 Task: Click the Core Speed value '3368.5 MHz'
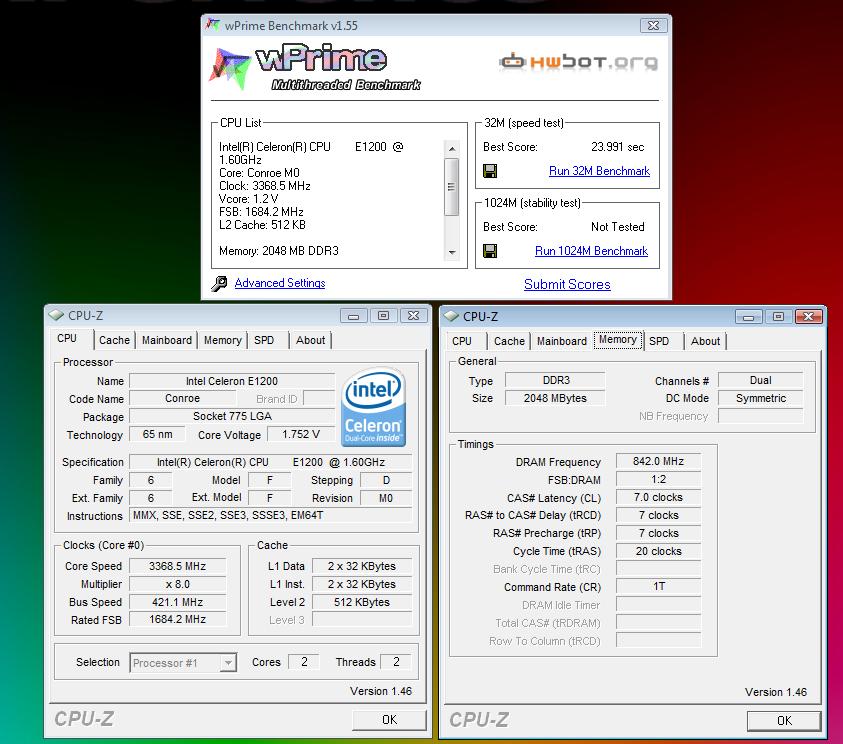[x=177, y=566]
